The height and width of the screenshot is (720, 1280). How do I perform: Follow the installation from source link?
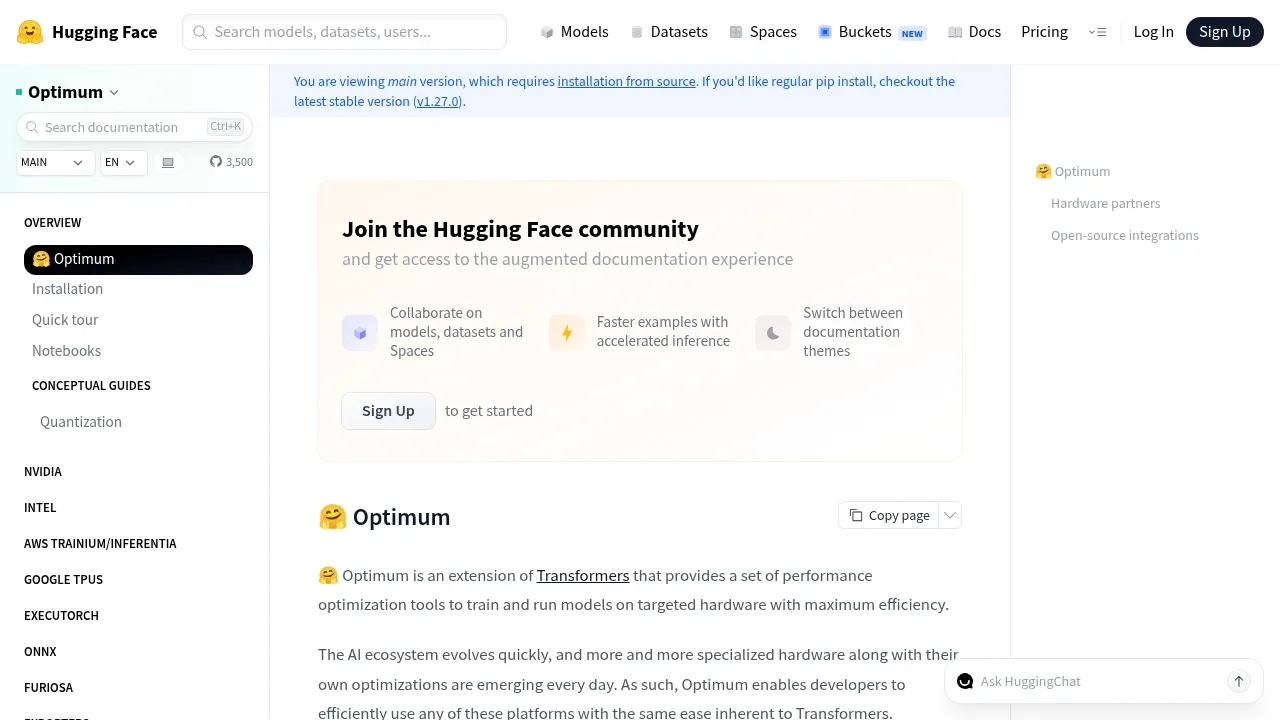point(626,81)
